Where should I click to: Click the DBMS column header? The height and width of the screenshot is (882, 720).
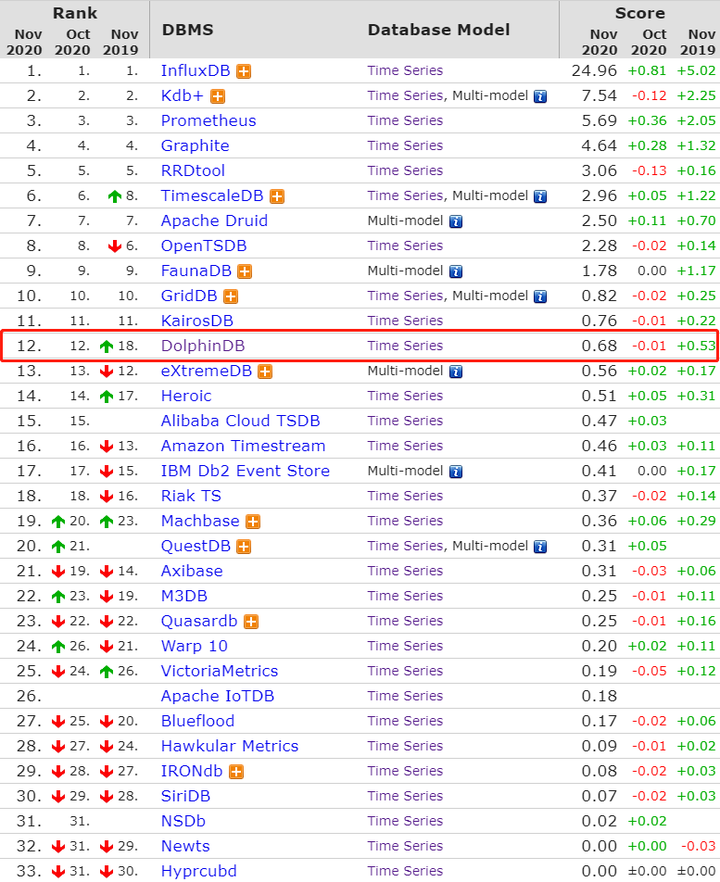pos(187,30)
